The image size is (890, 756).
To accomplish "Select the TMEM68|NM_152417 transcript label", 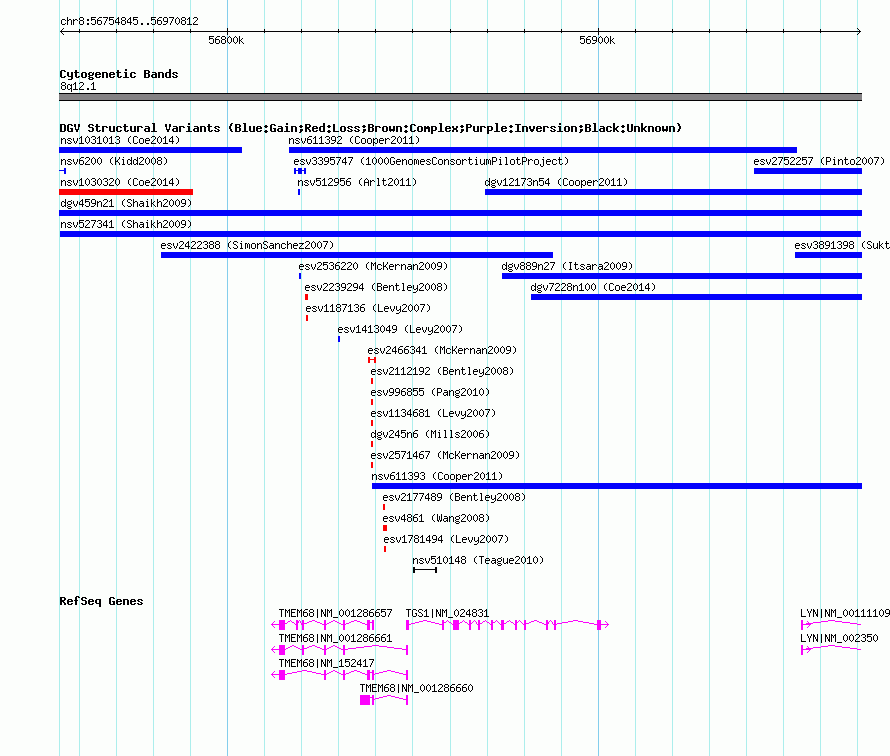I will click(326, 663).
